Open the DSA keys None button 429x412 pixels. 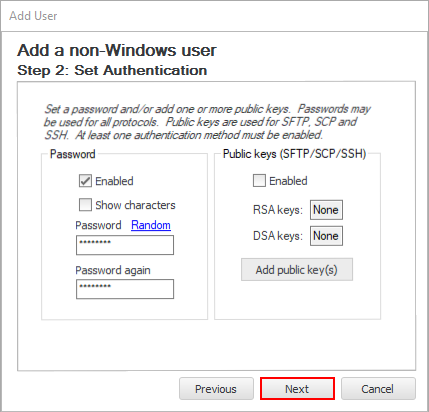(326, 236)
